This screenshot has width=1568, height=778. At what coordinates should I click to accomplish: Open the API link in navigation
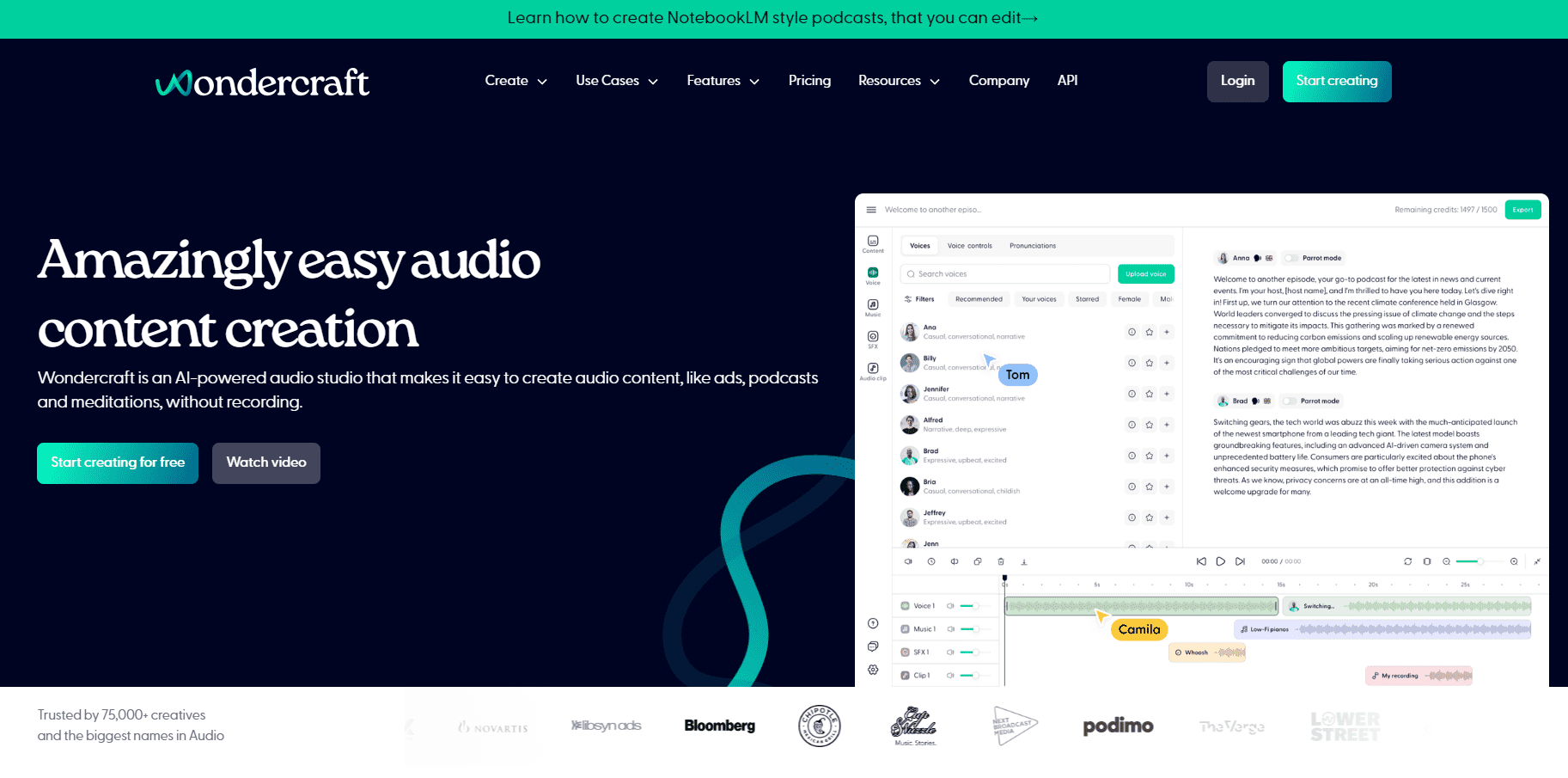(1067, 81)
